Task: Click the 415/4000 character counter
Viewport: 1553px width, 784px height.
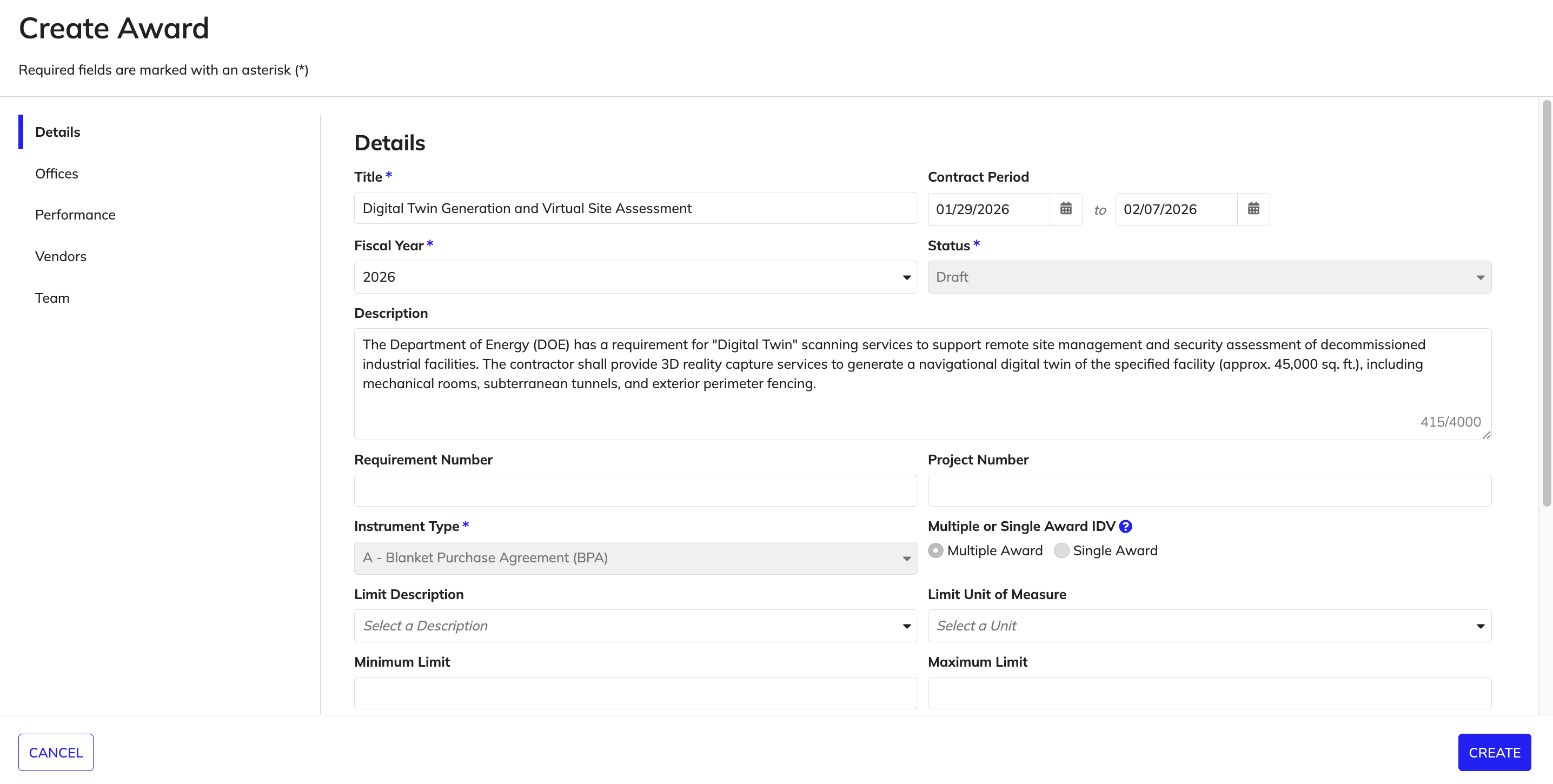Action: [1450, 422]
